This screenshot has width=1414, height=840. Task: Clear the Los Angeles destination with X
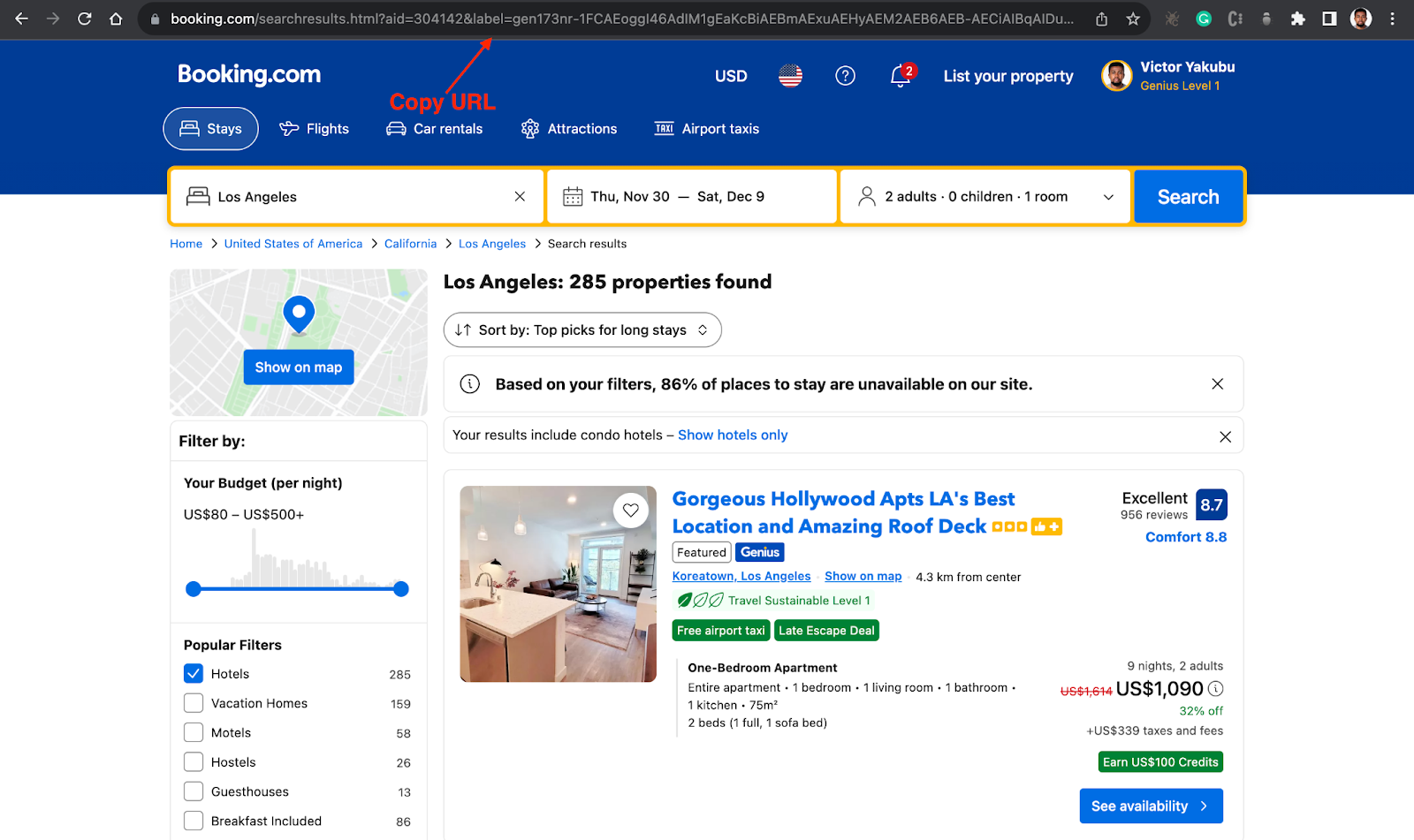tap(520, 196)
